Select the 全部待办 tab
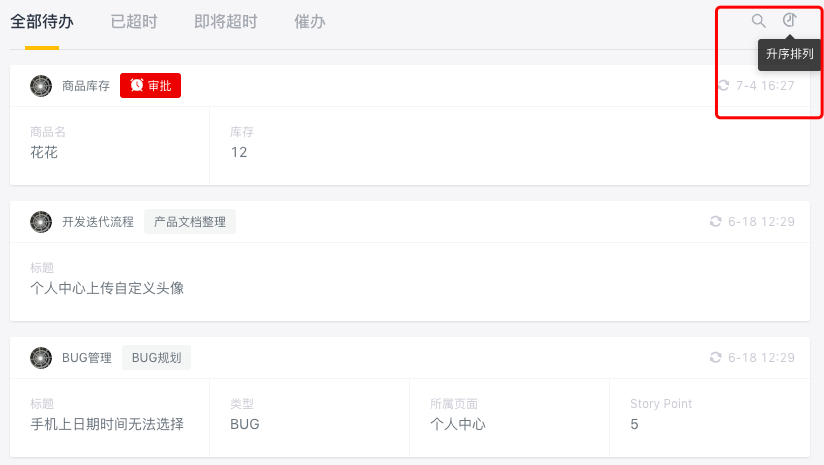The width and height of the screenshot is (824, 465). coord(42,22)
